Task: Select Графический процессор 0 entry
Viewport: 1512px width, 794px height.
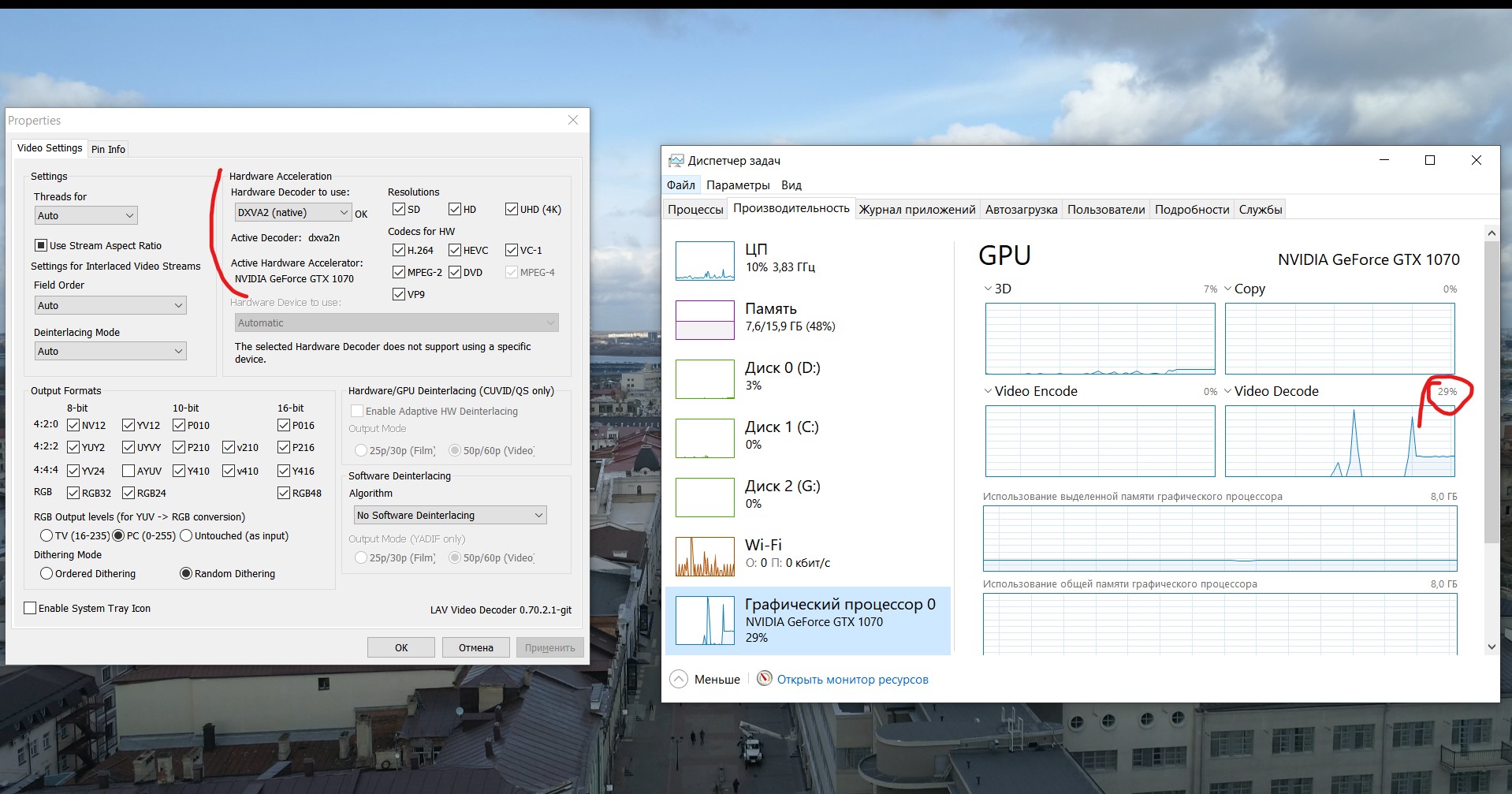Action: click(808, 621)
